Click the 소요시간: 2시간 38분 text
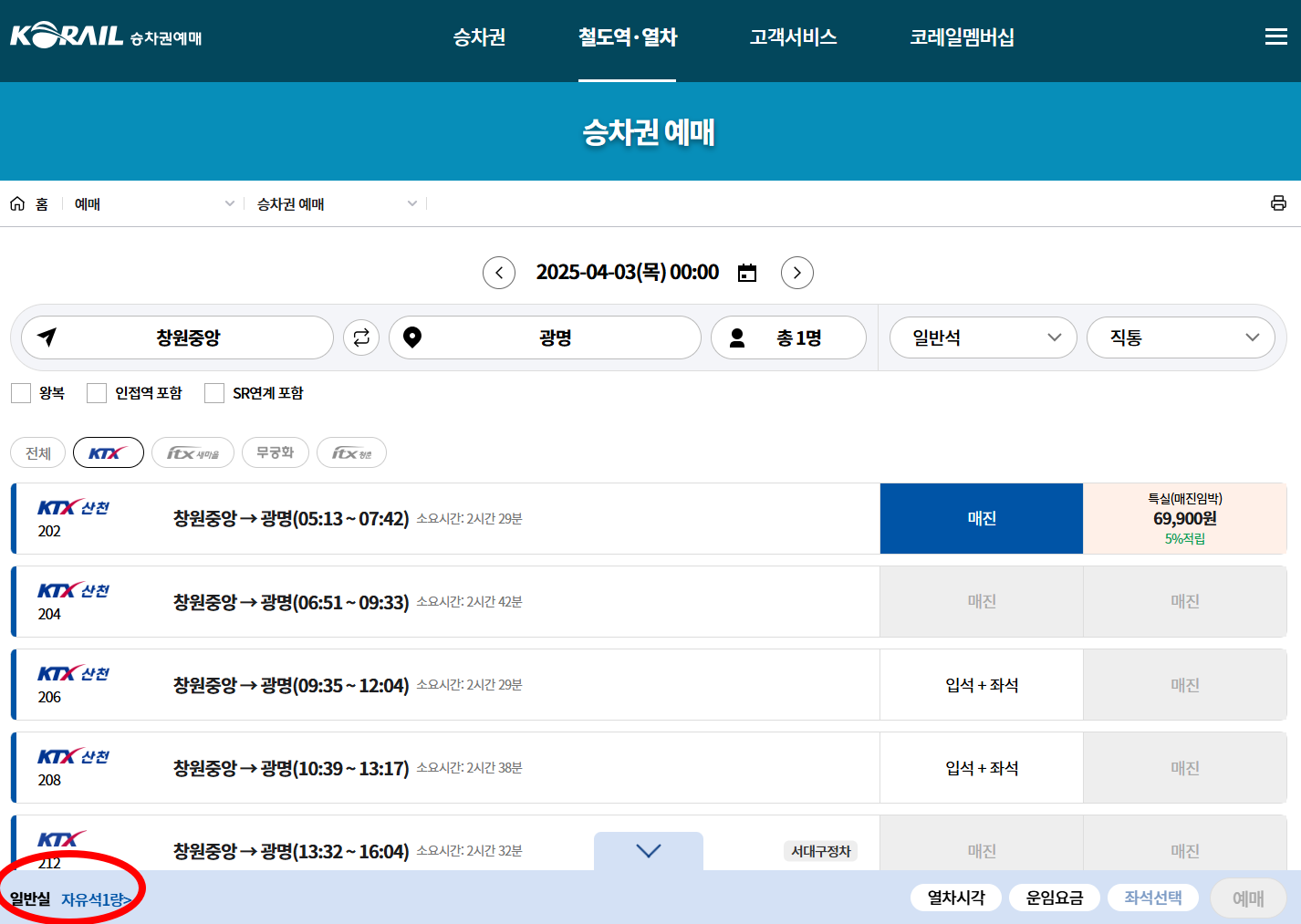Screen dimensions: 1301x924 [x=470, y=768]
